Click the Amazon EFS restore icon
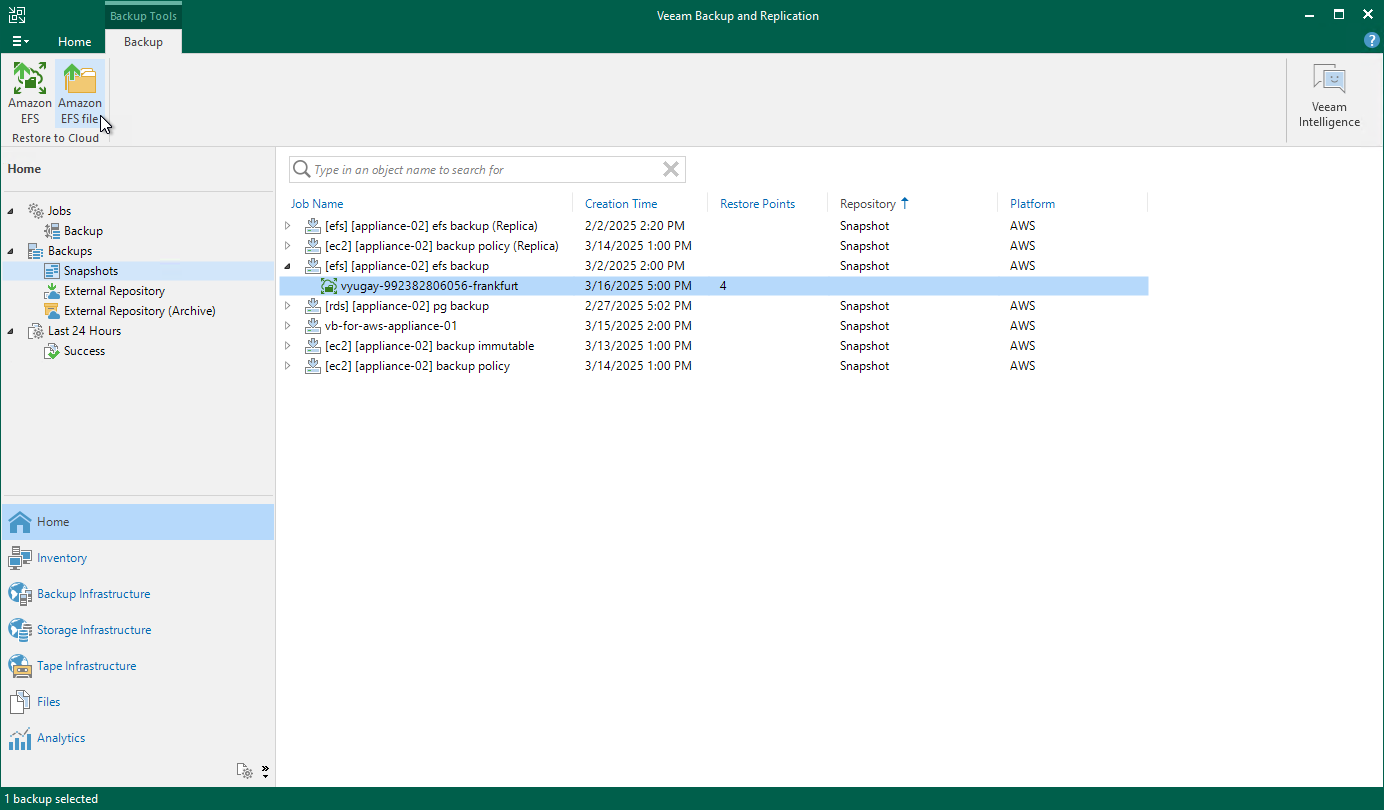The width and height of the screenshot is (1384, 810). click(30, 78)
